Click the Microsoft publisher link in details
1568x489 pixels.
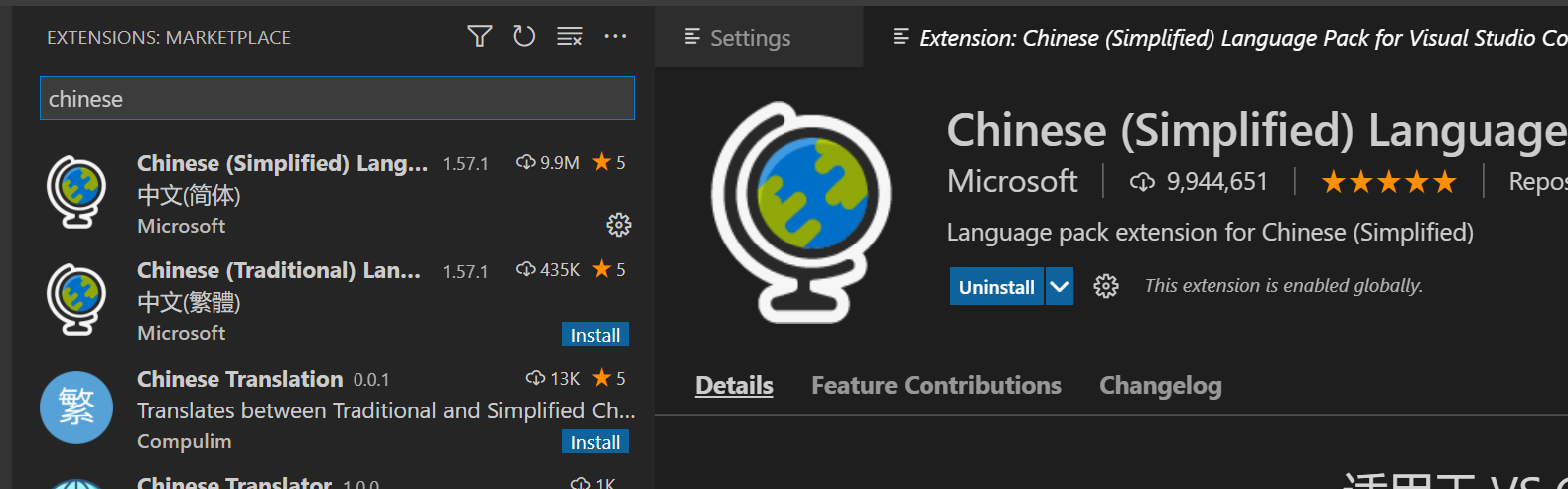[x=1012, y=181]
